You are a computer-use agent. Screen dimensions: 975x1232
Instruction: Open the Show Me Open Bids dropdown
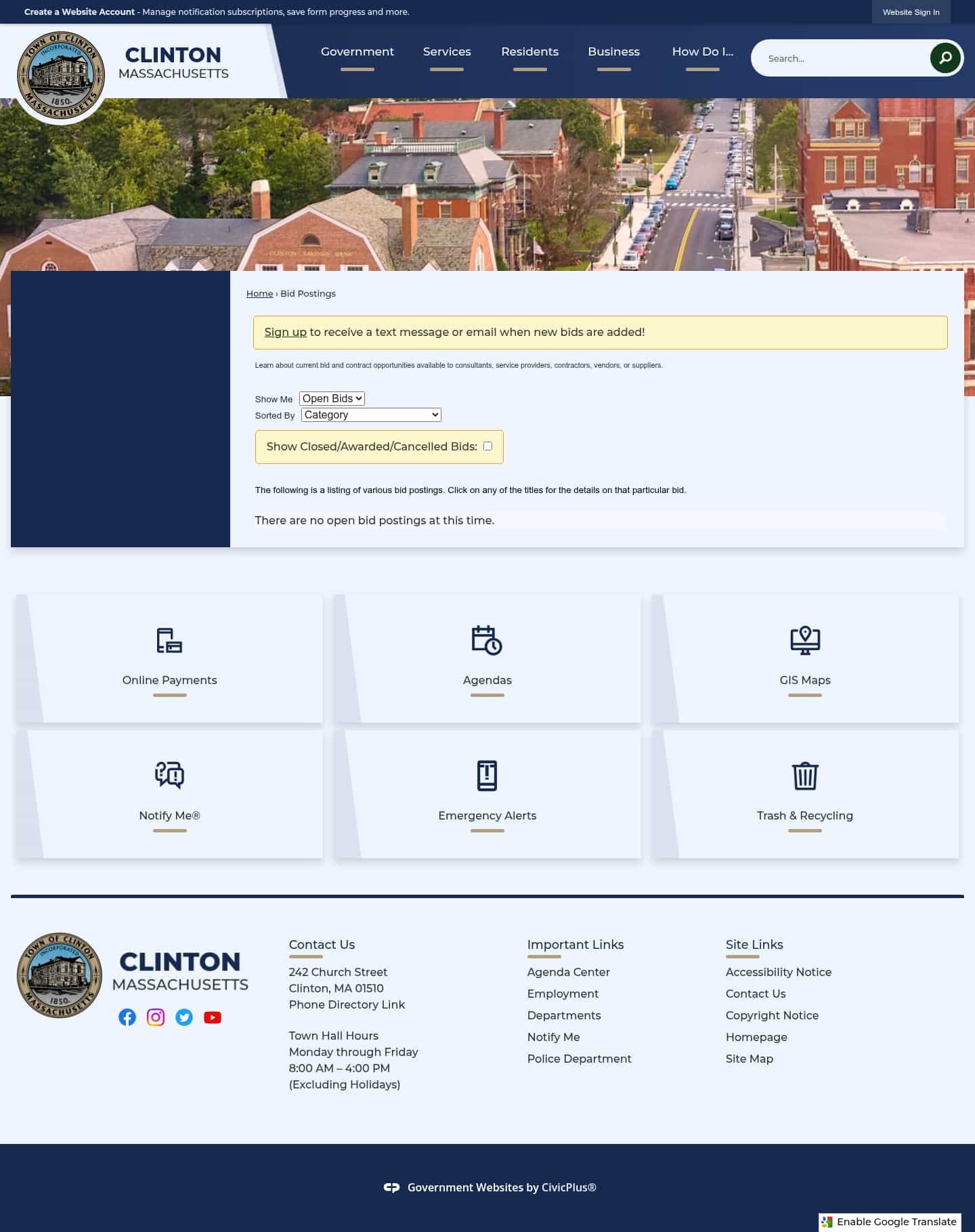tap(332, 398)
